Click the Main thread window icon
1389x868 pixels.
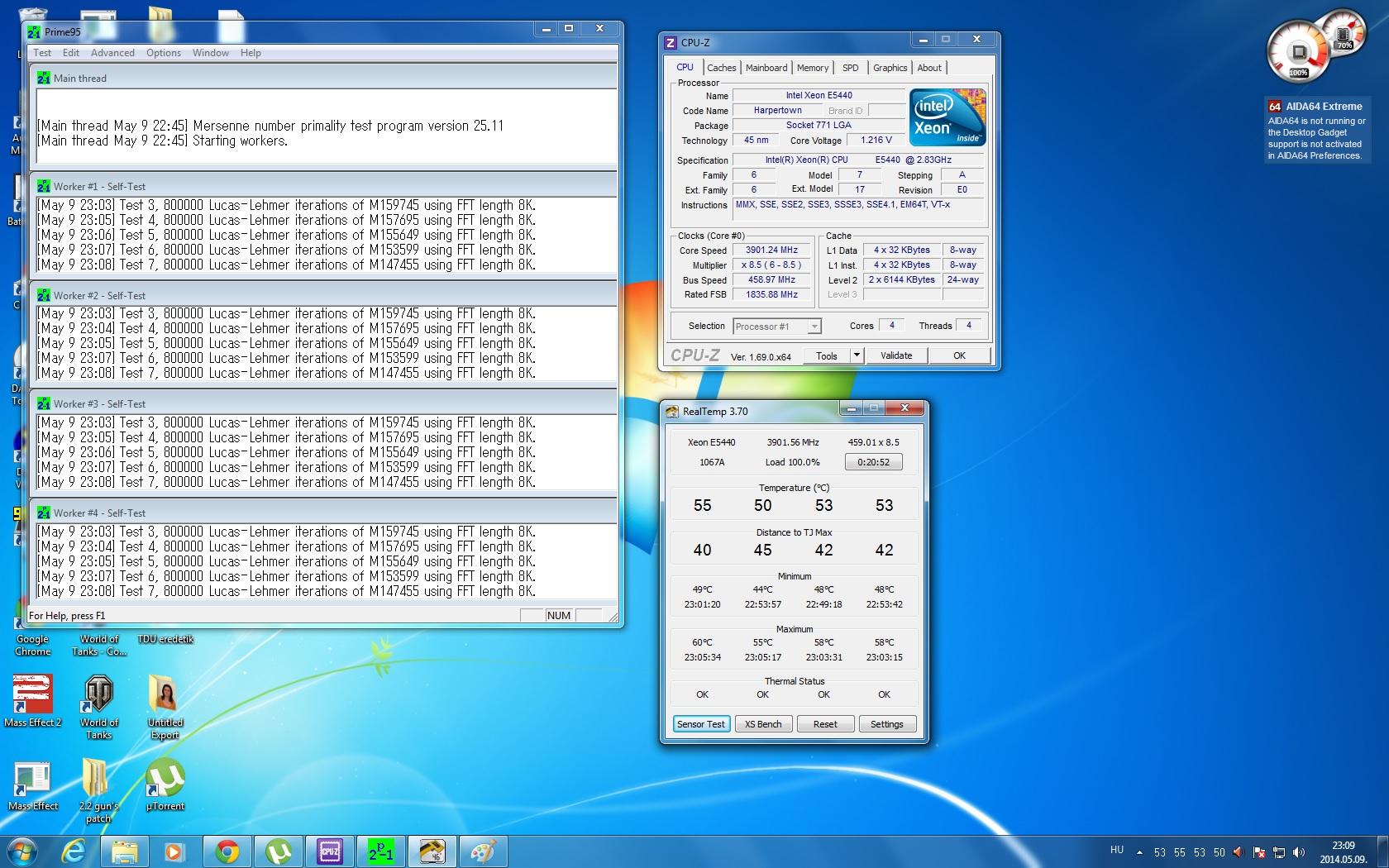pos(44,78)
